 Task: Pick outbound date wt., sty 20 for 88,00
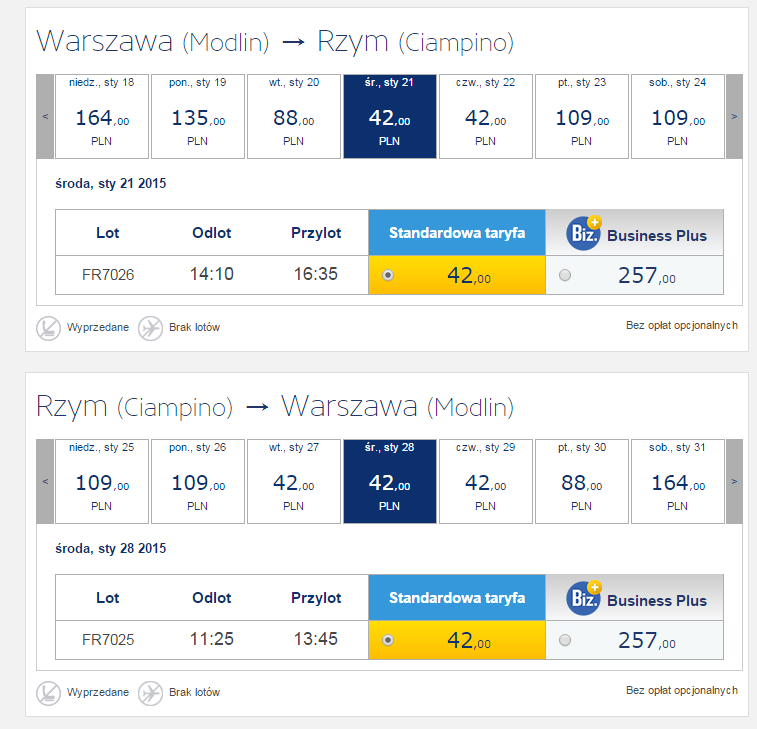point(294,116)
